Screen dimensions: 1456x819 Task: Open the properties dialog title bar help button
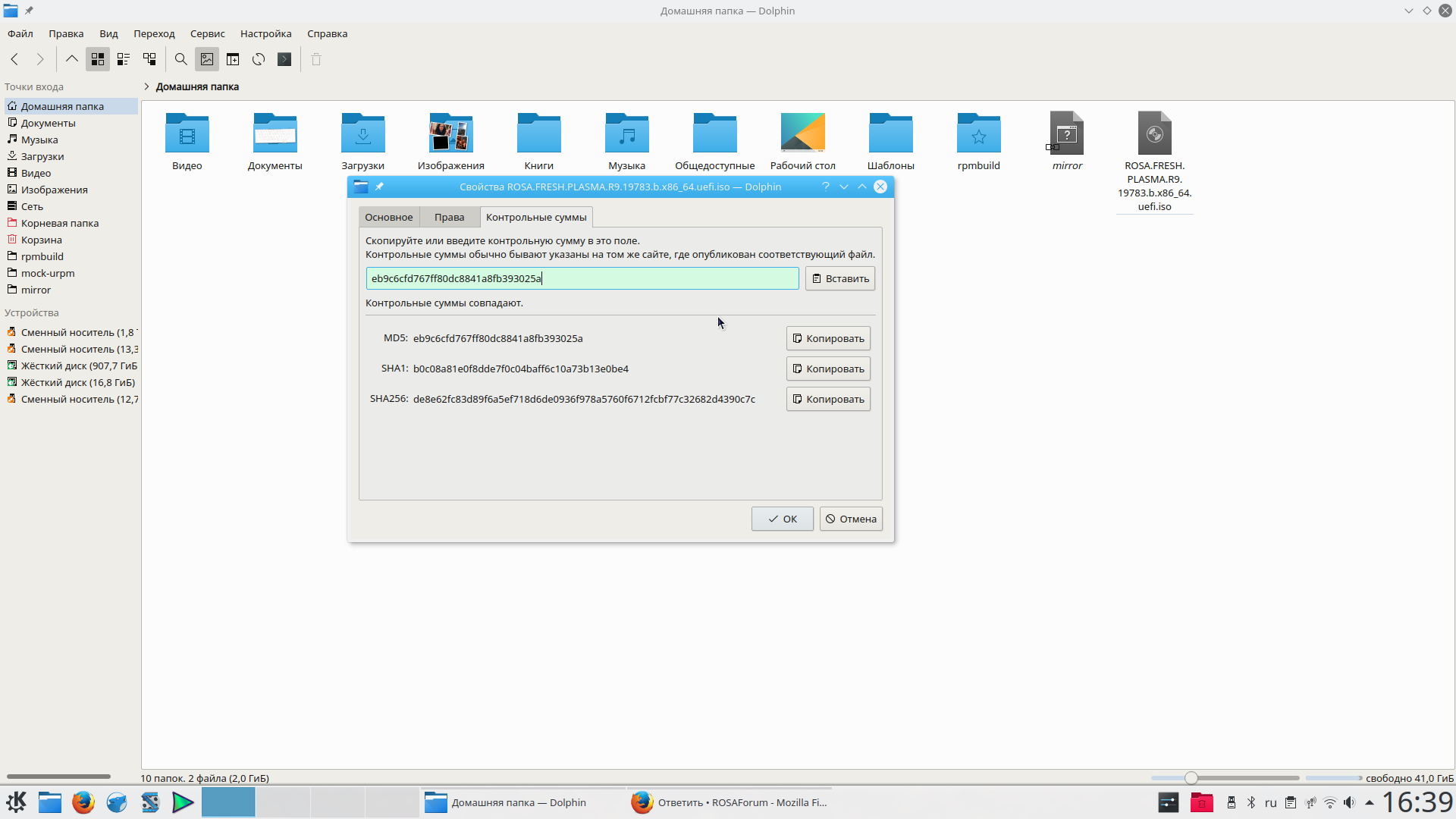click(x=826, y=187)
